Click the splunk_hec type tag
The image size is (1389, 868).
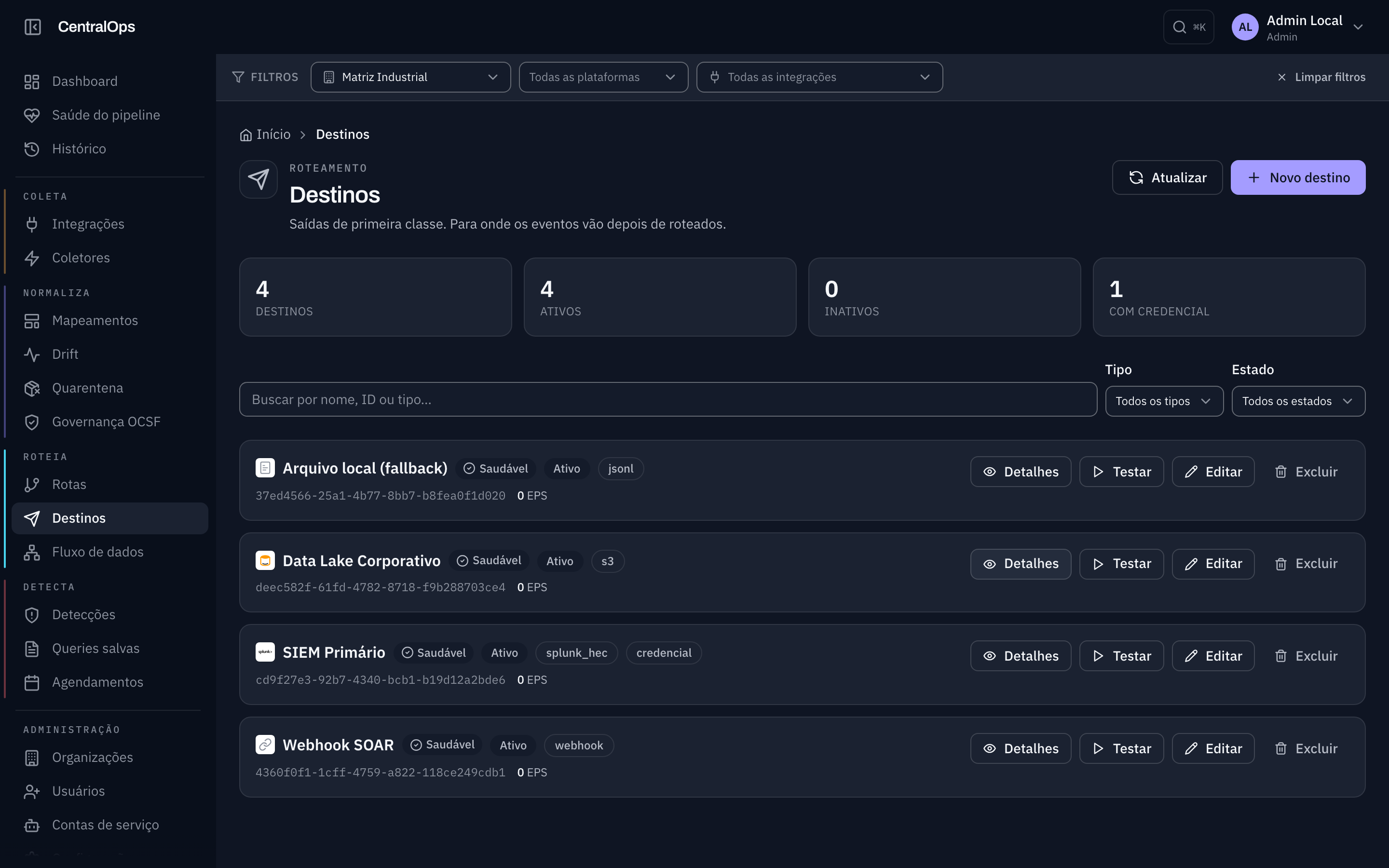click(x=576, y=653)
